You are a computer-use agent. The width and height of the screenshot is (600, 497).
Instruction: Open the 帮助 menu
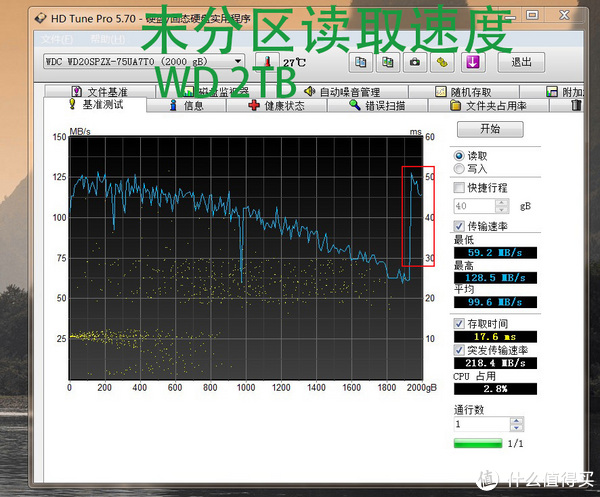108,39
